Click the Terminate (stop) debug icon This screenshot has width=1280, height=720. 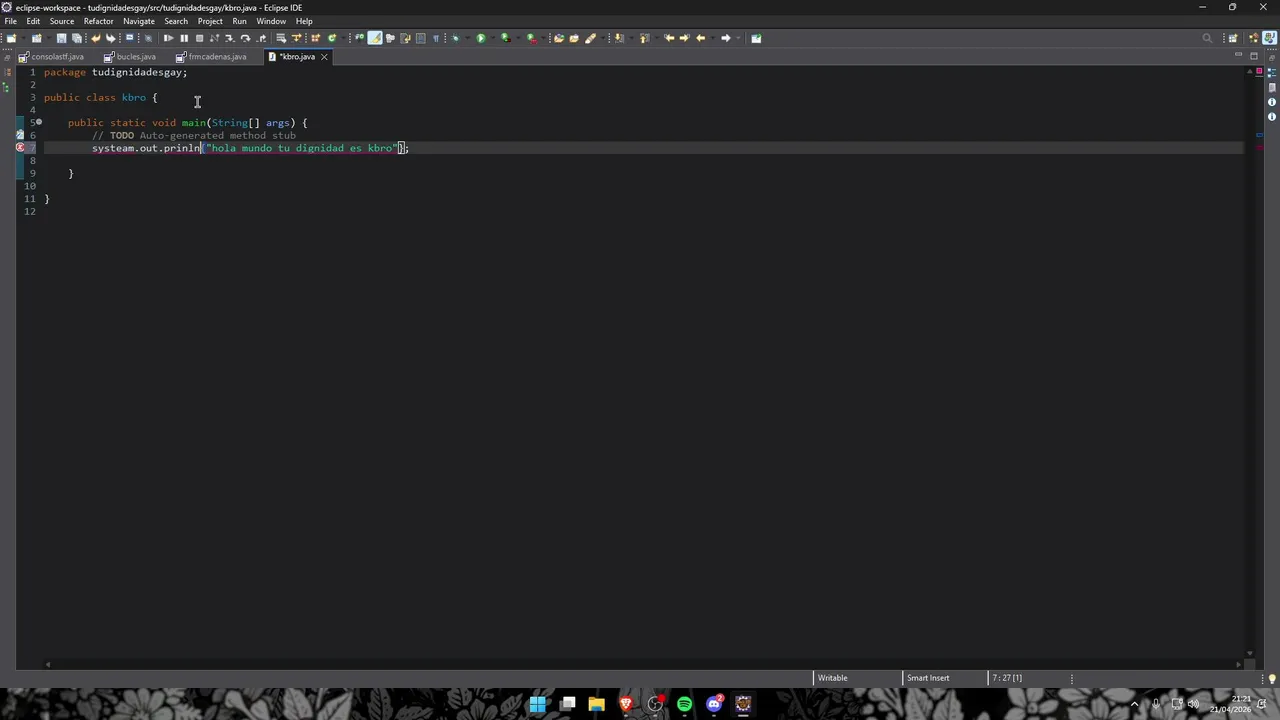click(x=199, y=38)
